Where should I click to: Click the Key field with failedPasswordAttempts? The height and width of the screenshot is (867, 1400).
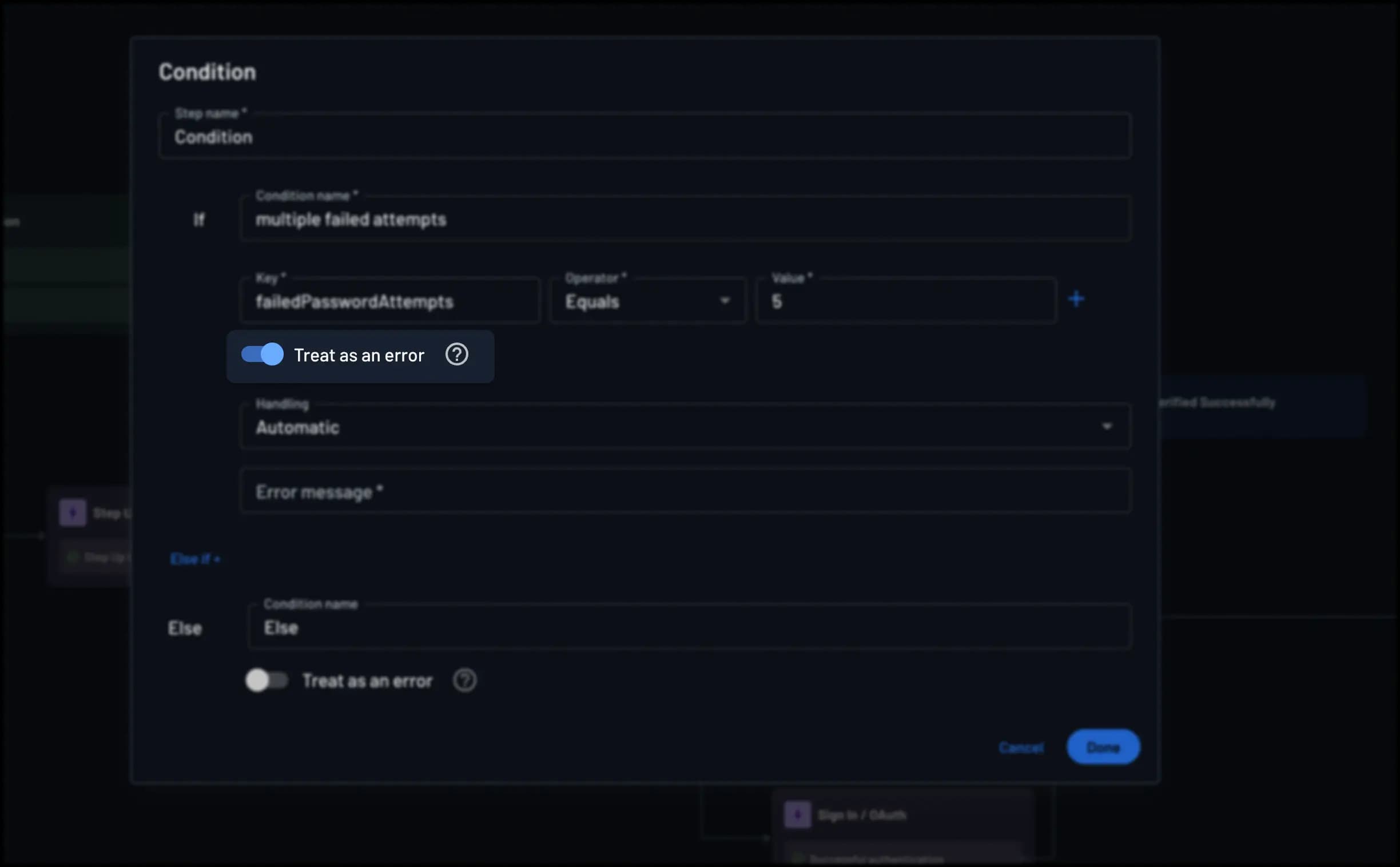(390, 301)
